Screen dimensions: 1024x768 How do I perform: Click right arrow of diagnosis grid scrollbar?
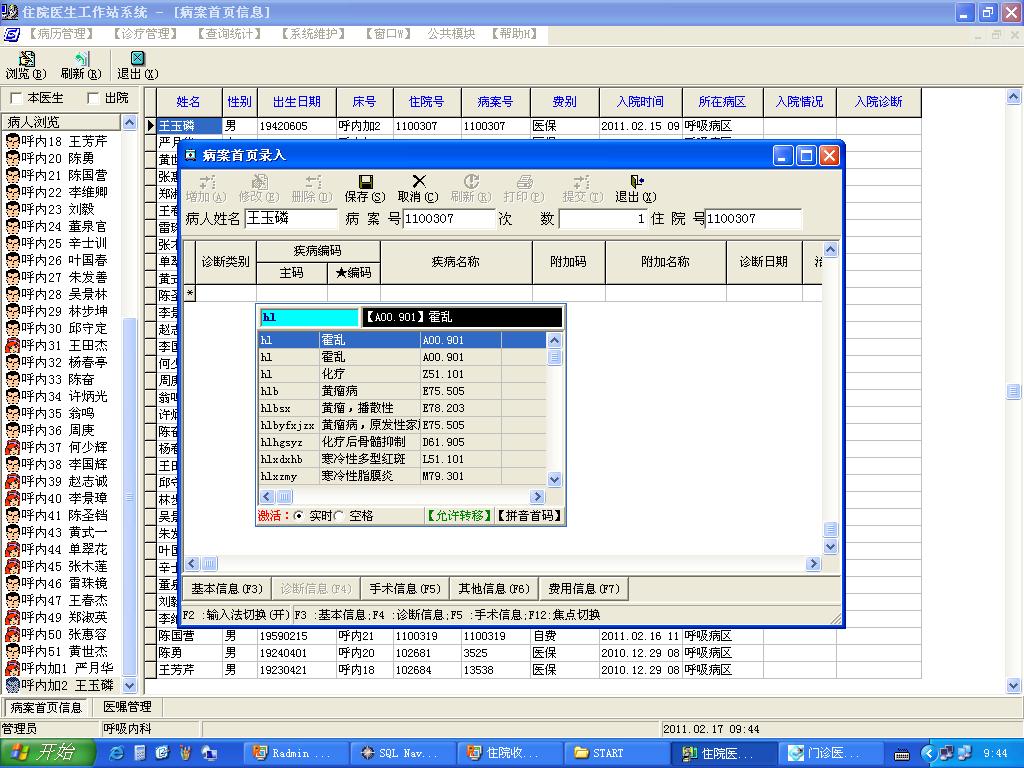coord(813,564)
